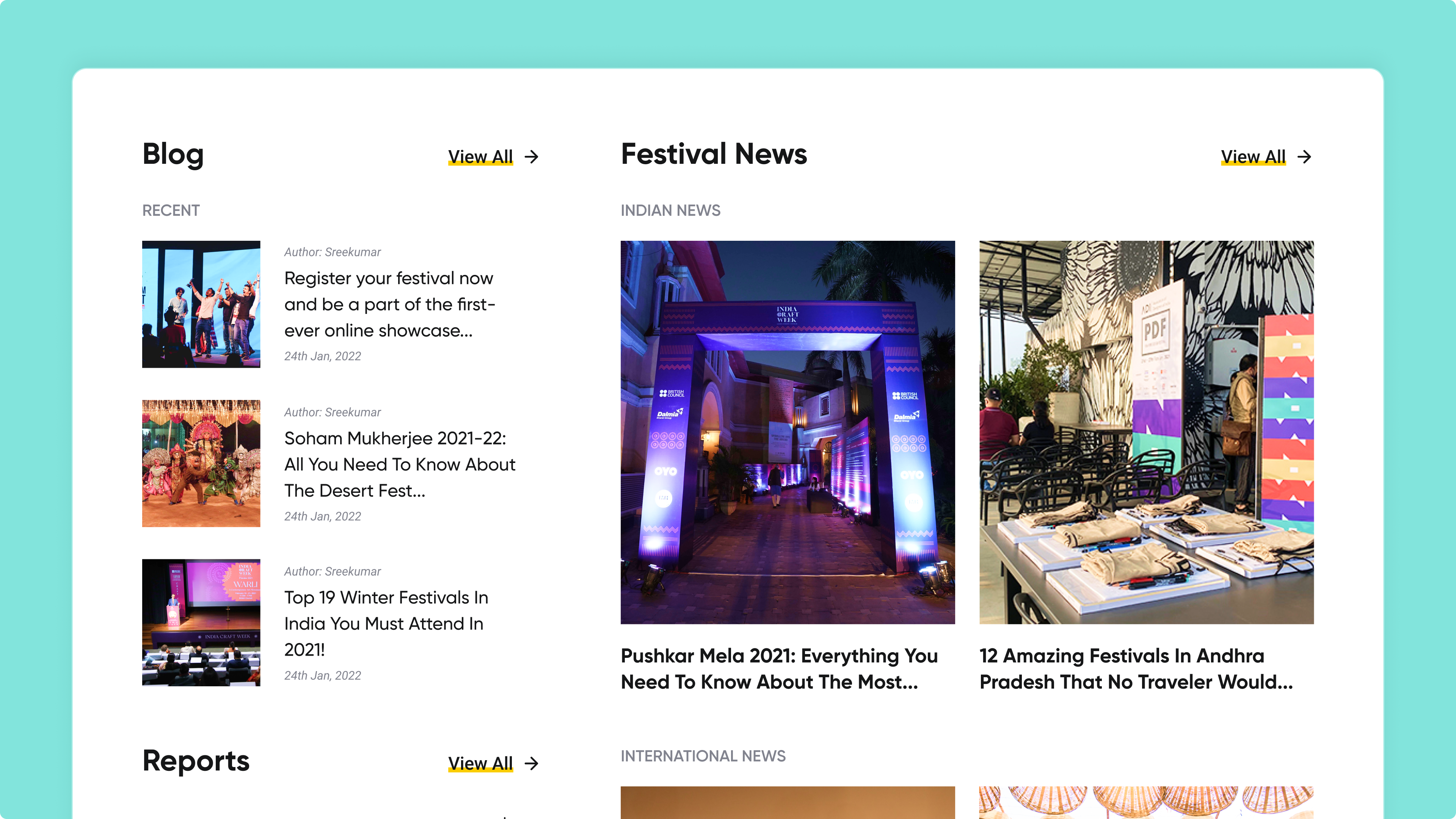The image size is (1456, 819).
Task: Open the Festival News View All link
Action: pos(1252,157)
